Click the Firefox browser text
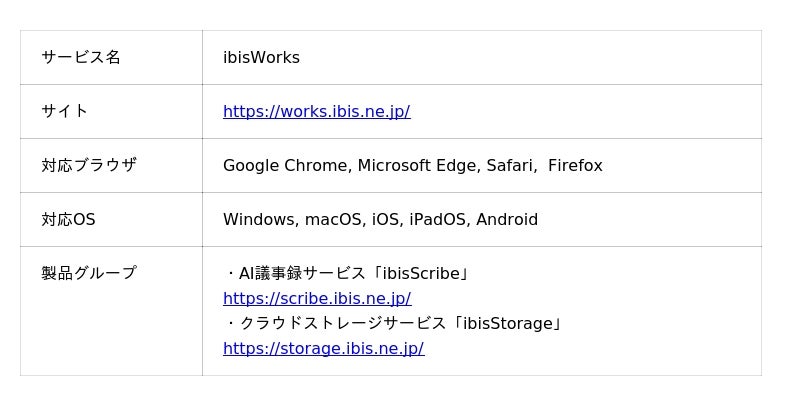 click(x=575, y=166)
